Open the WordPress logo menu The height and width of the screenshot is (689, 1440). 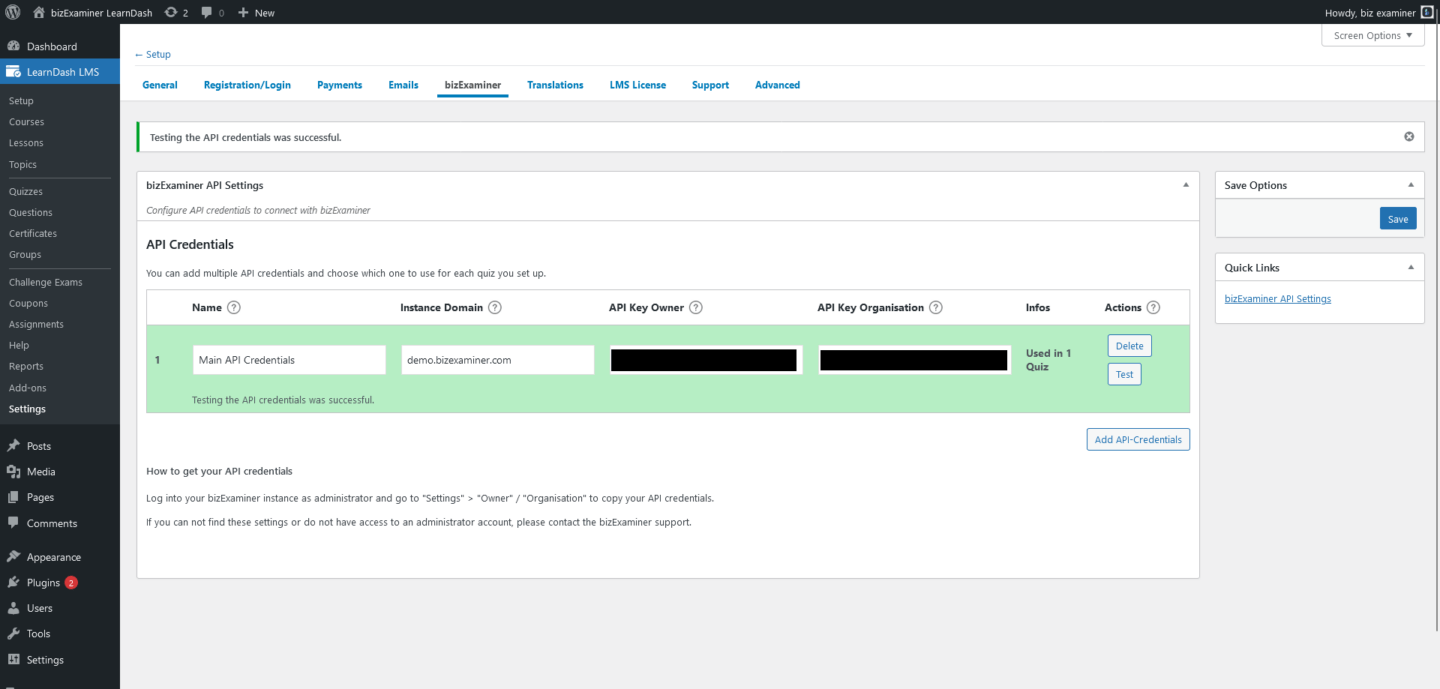(12, 12)
